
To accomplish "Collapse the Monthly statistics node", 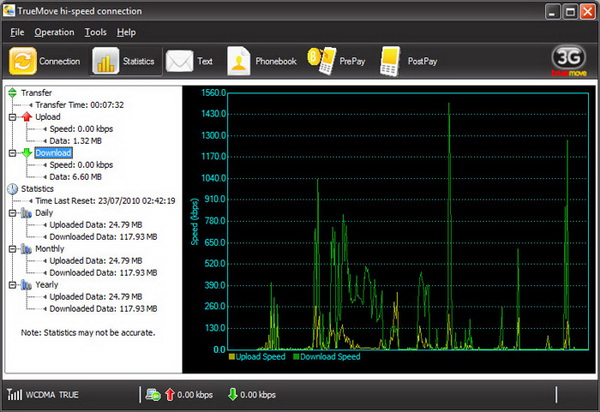I will pos(12,249).
